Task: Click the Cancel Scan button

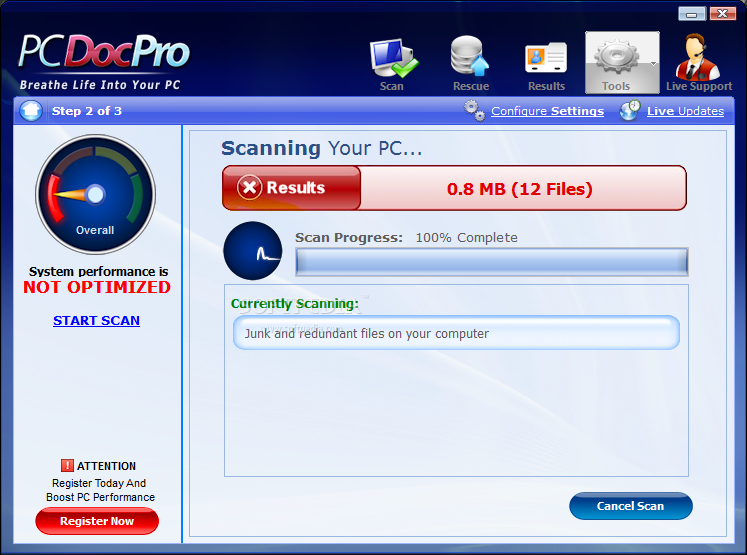Action: (631, 506)
